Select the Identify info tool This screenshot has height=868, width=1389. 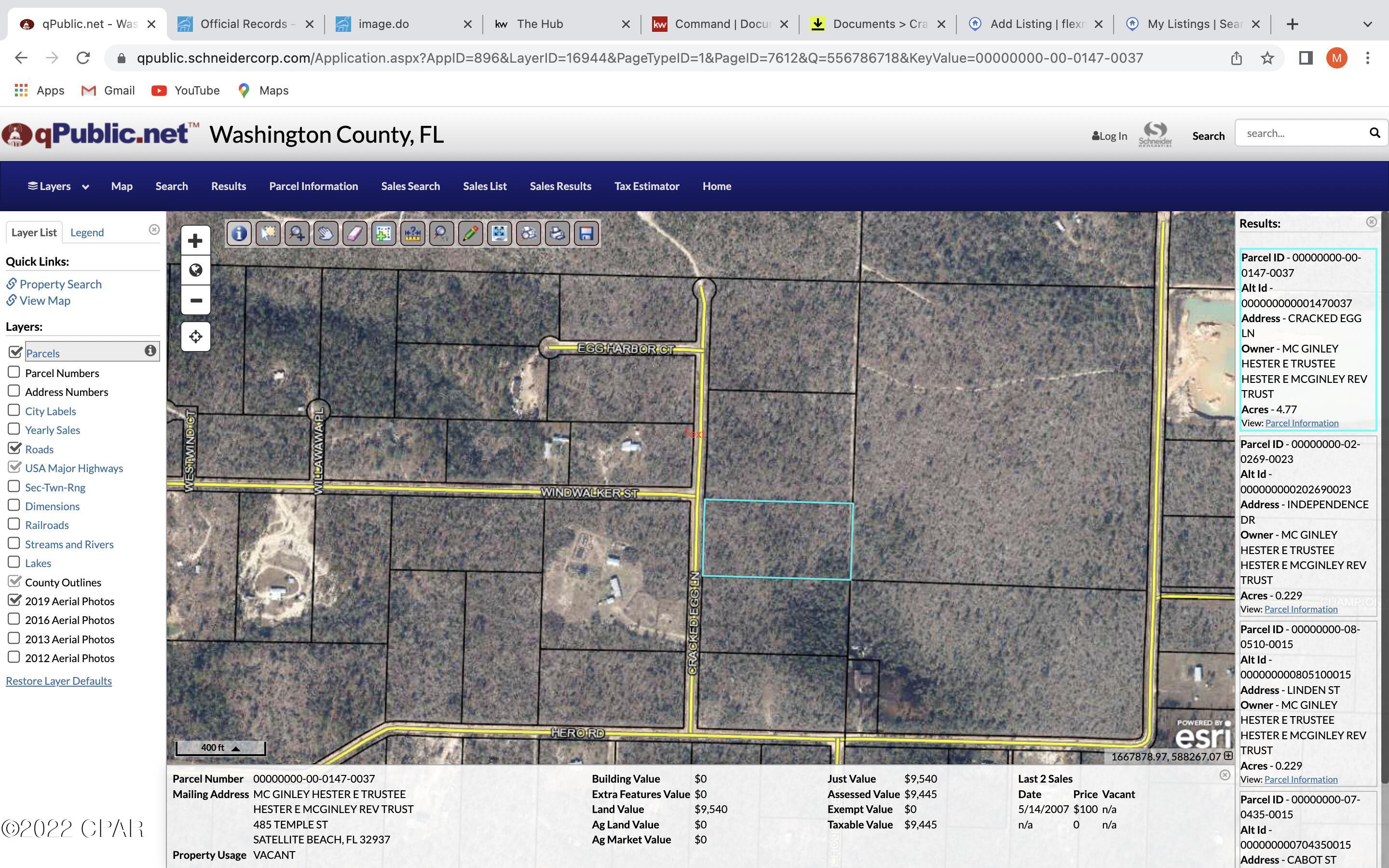(239, 234)
